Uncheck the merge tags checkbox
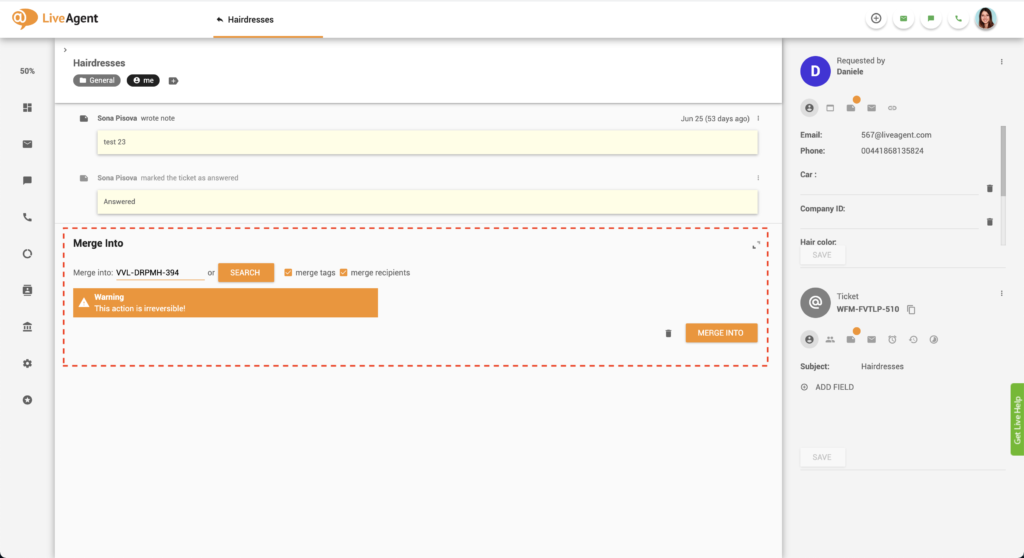1024x558 pixels. click(289, 272)
